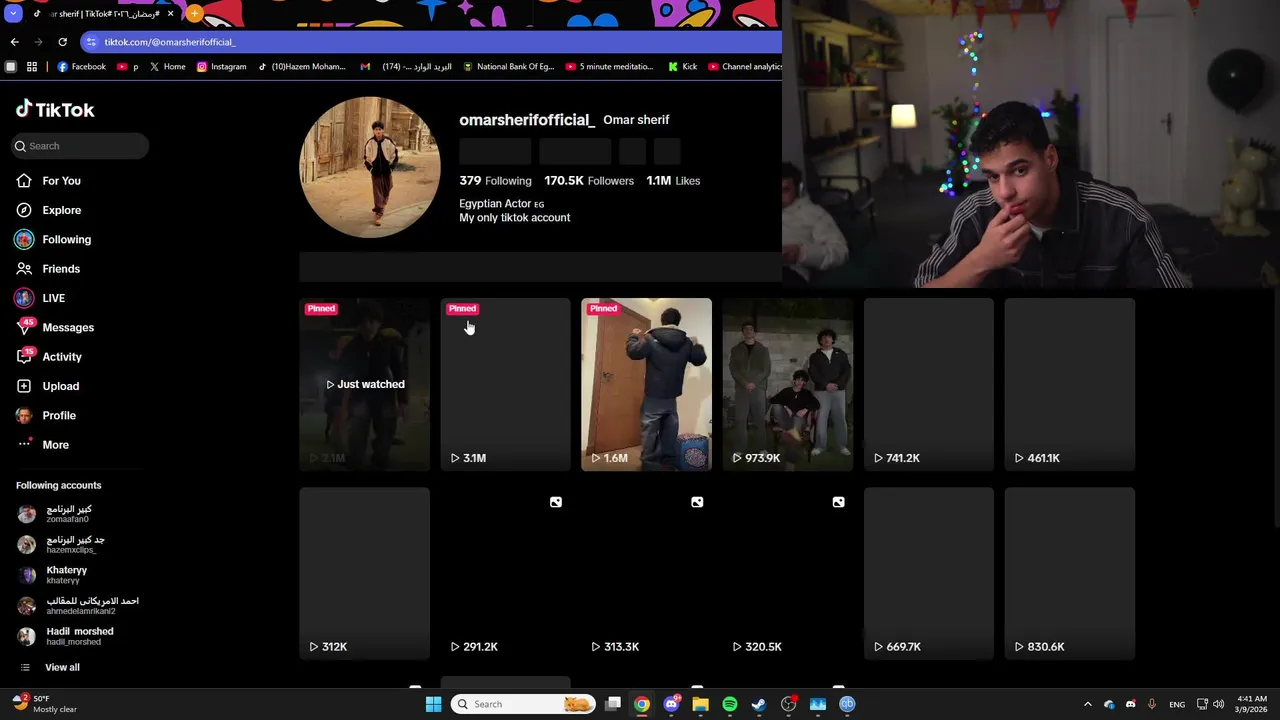Open Spotify from the taskbar

pyautogui.click(x=730, y=704)
